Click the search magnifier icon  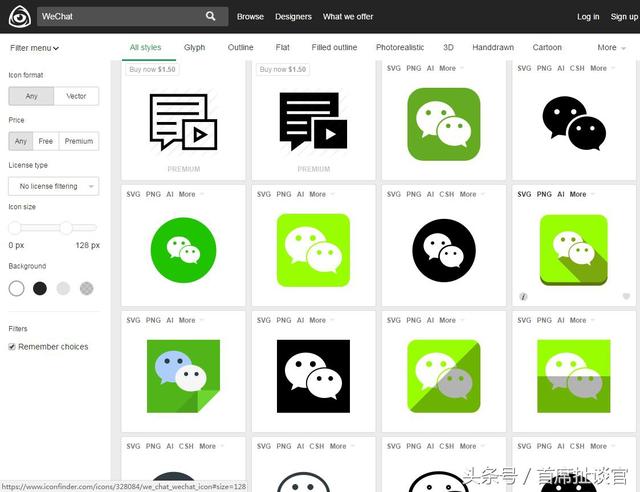click(211, 16)
